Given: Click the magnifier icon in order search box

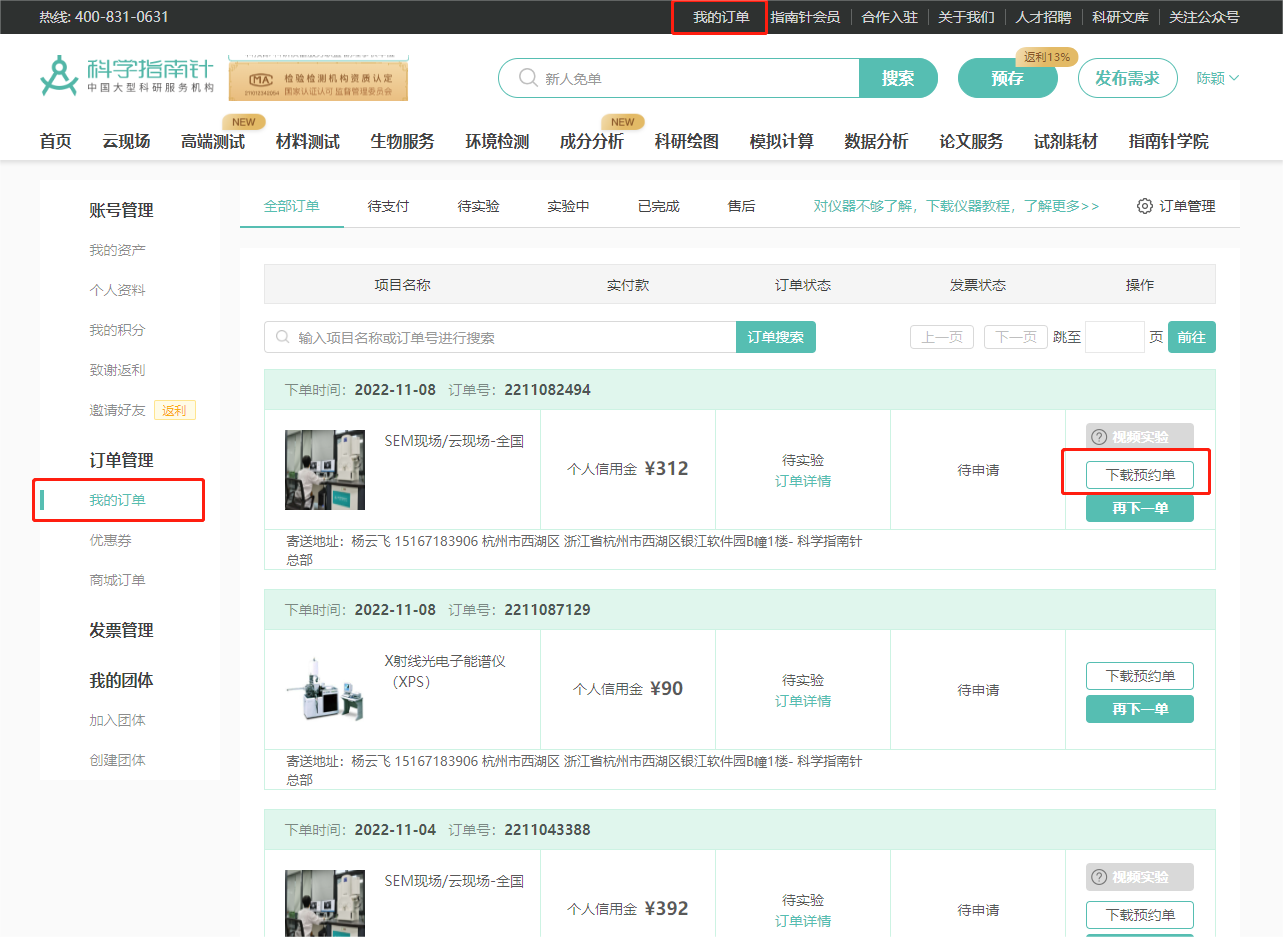Looking at the screenshot, I should click(283, 338).
